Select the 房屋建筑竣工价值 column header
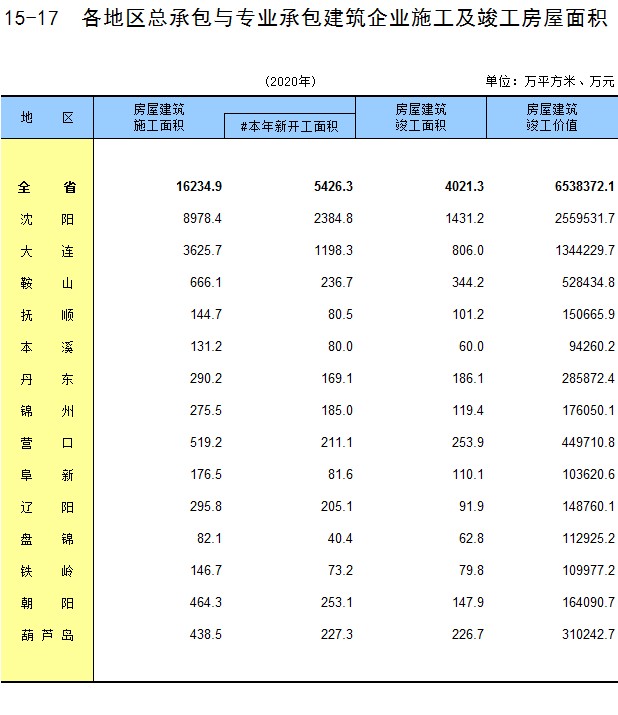618x715 pixels. tap(552, 117)
